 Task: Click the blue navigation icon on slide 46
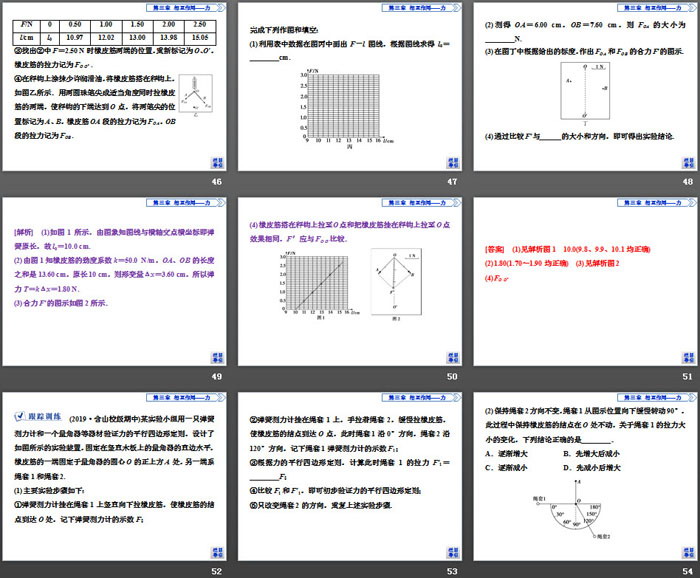coord(217,162)
